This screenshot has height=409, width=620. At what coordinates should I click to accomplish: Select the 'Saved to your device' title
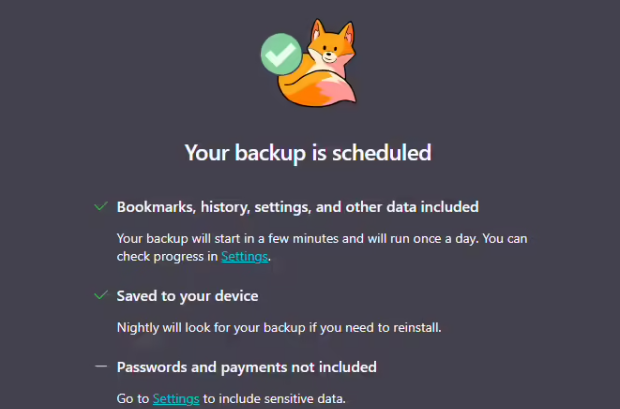(187, 296)
